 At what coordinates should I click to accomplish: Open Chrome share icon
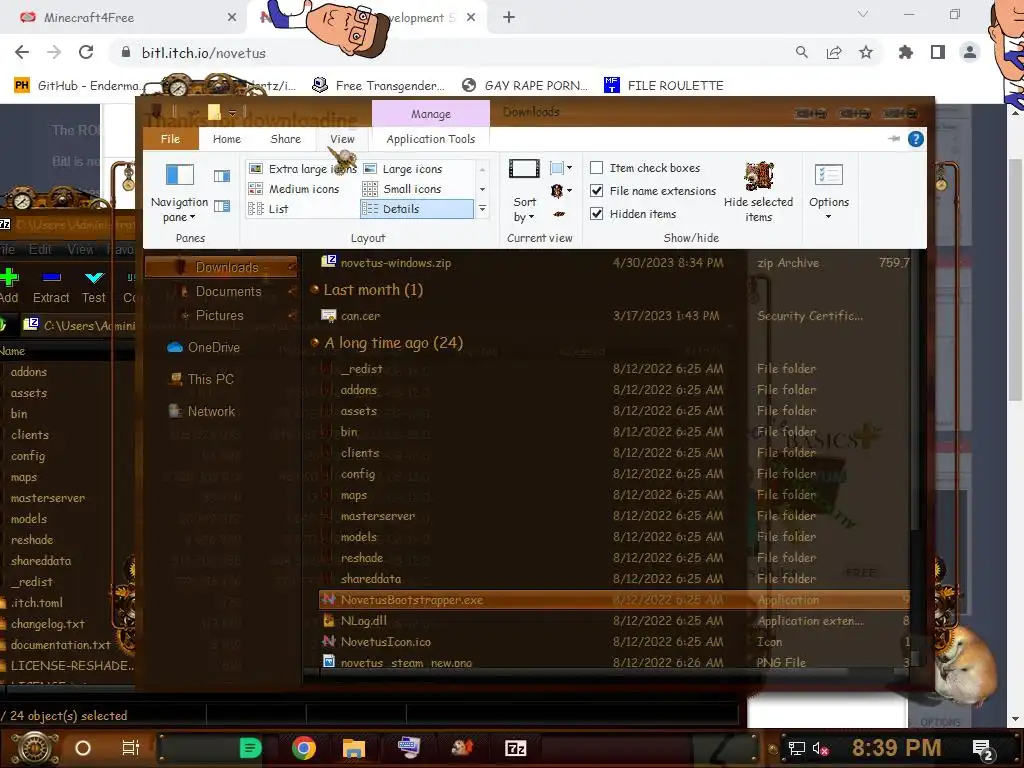(x=834, y=53)
